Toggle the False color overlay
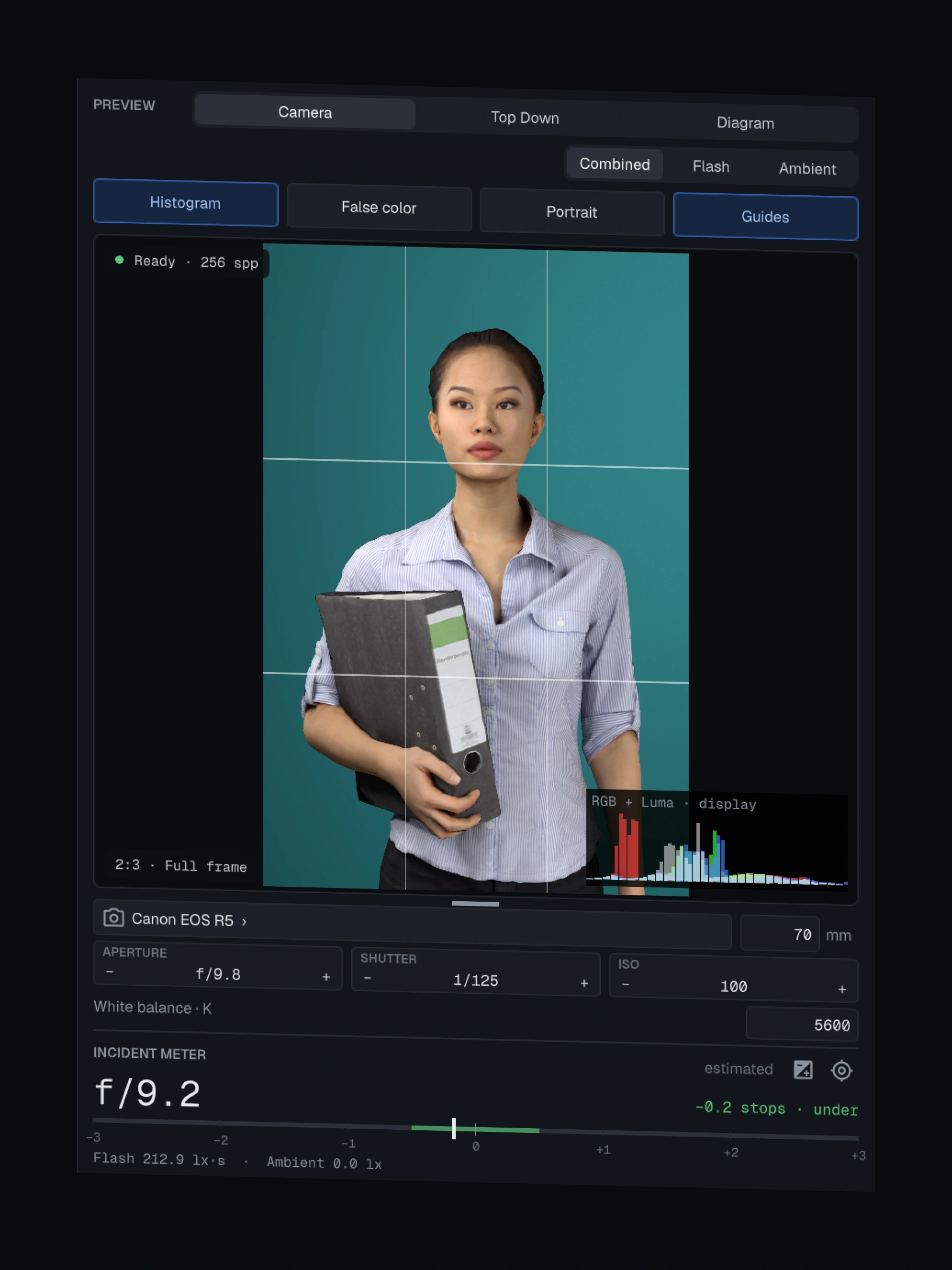952x1270 pixels. tap(379, 207)
